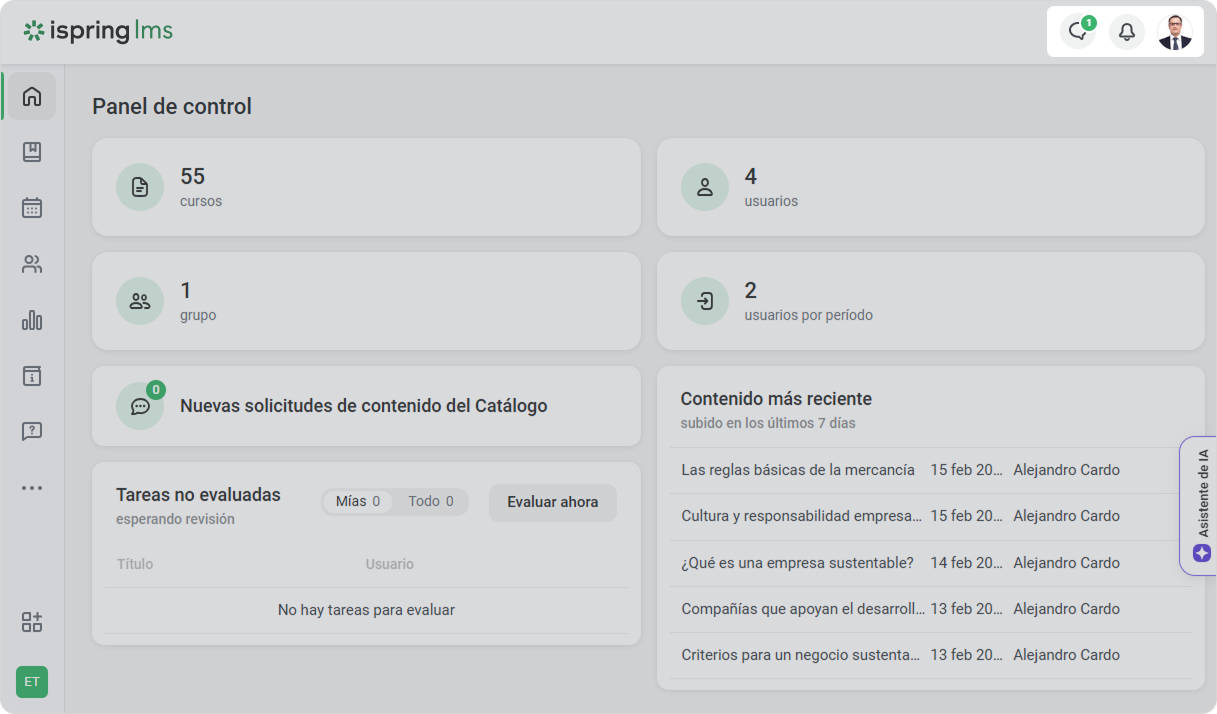Open the reports bar chart icon

pos(32,320)
